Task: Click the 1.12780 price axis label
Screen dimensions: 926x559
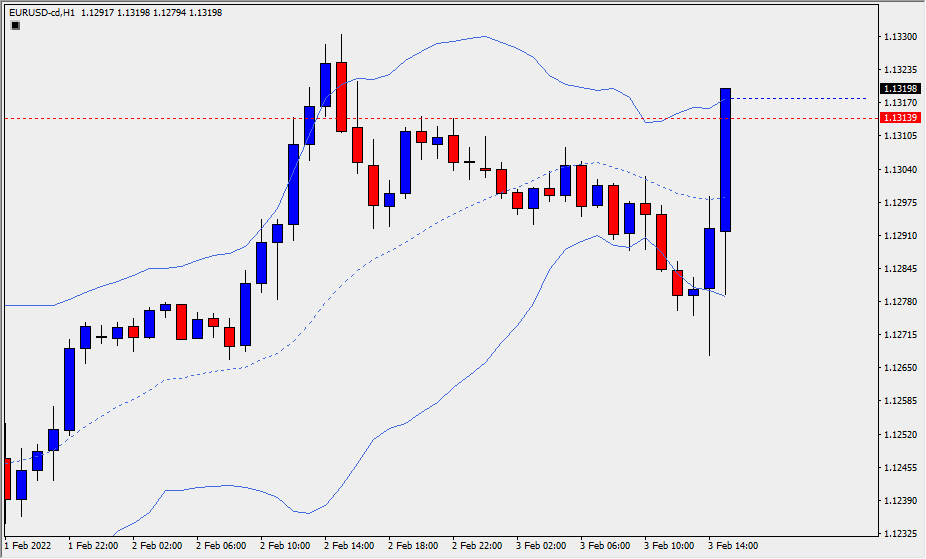Action: coord(901,301)
